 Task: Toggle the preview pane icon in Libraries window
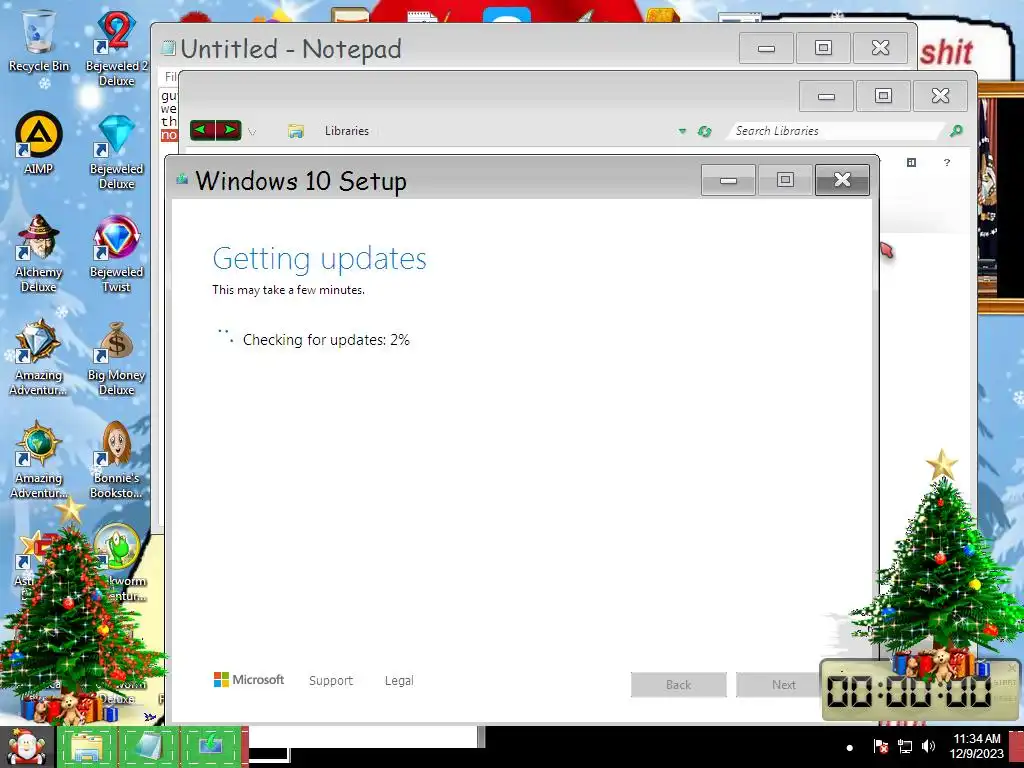click(x=911, y=163)
